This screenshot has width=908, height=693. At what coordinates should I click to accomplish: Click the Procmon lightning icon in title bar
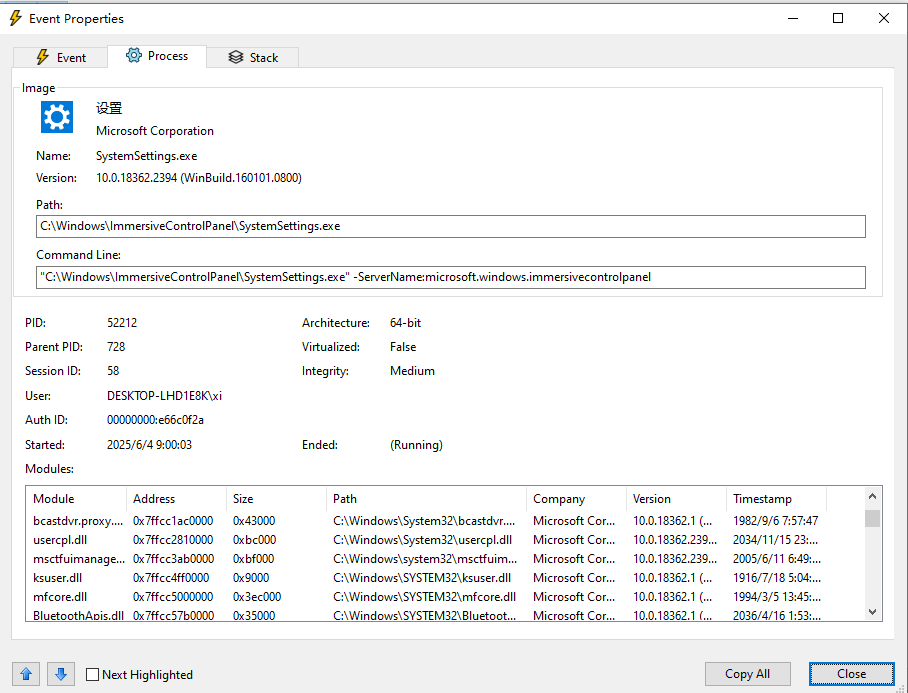[x=13, y=17]
